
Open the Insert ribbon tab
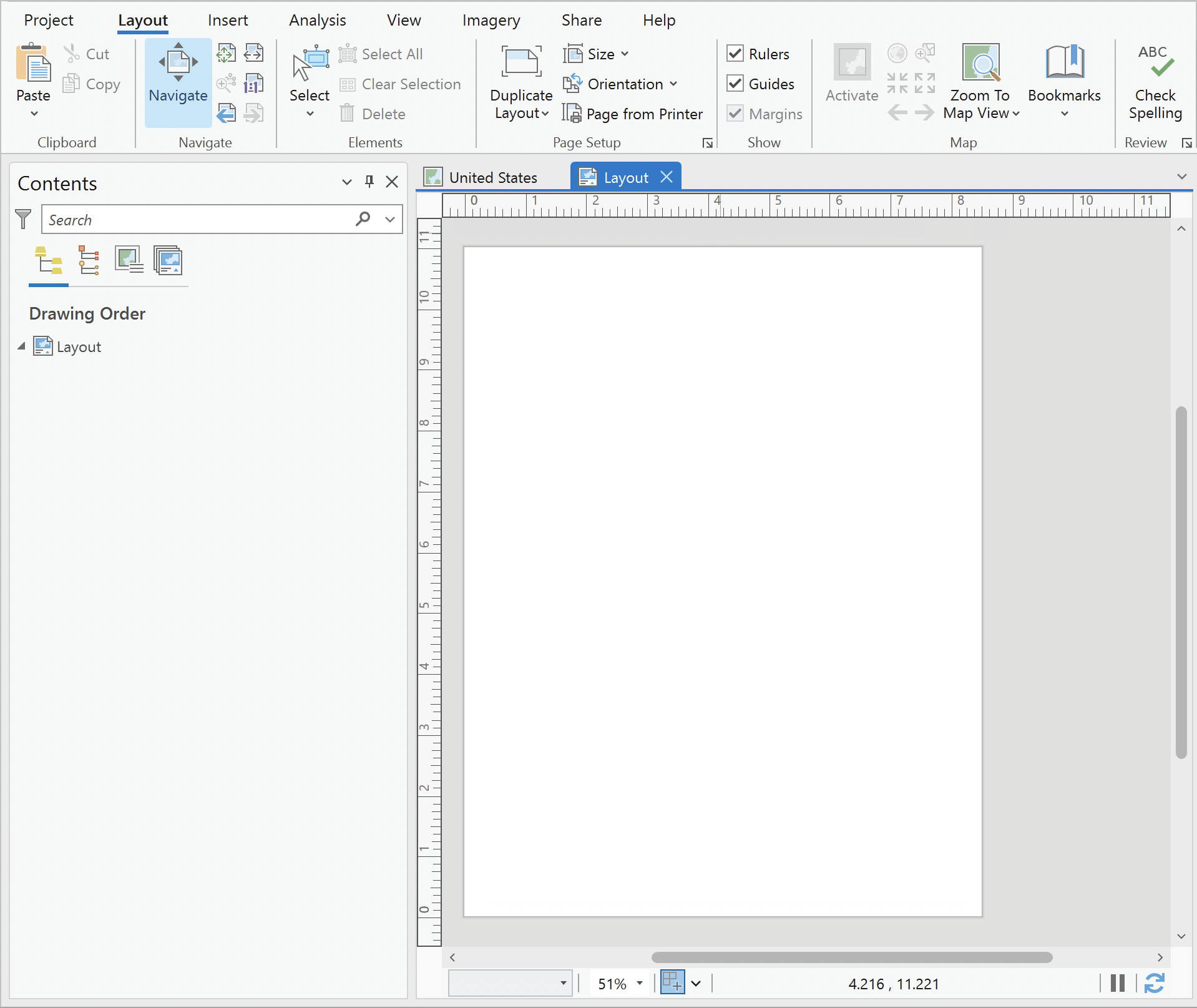pos(227,20)
